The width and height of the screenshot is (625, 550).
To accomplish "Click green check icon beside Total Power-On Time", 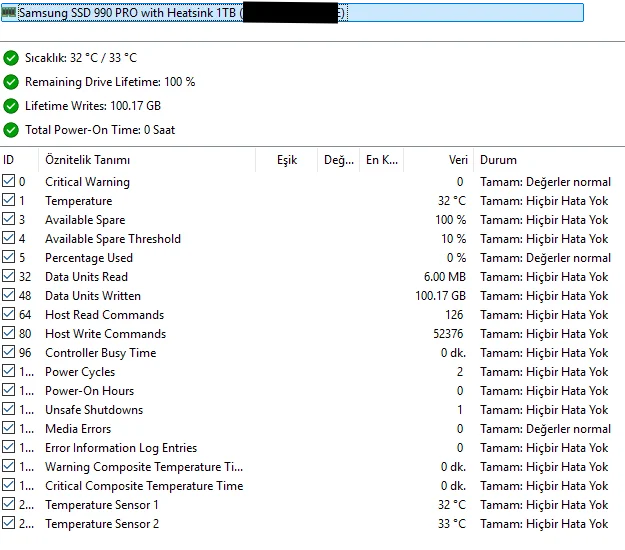I will coord(11,130).
